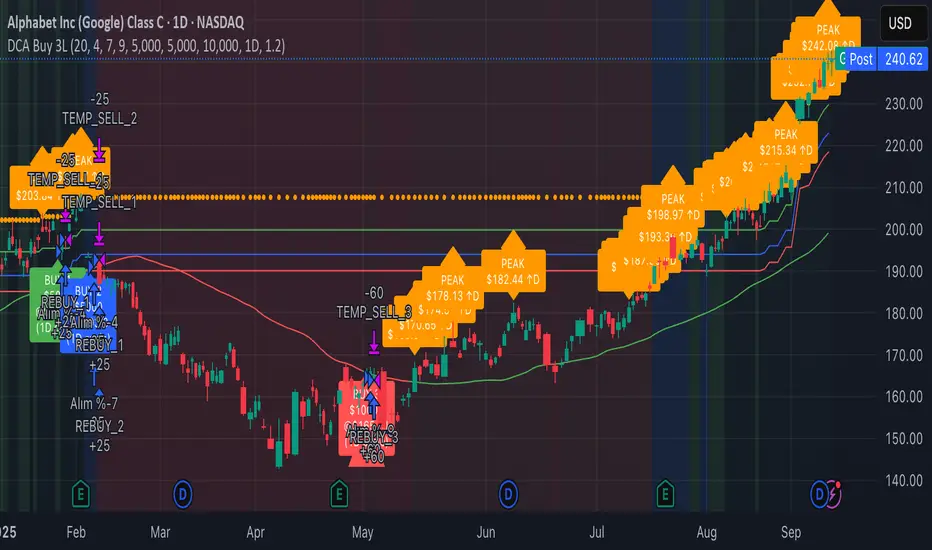The height and width of the screenshot is (550, 932).
Task: Click the -60 text above TEMP_SELL_3
Action: [374, 293]
